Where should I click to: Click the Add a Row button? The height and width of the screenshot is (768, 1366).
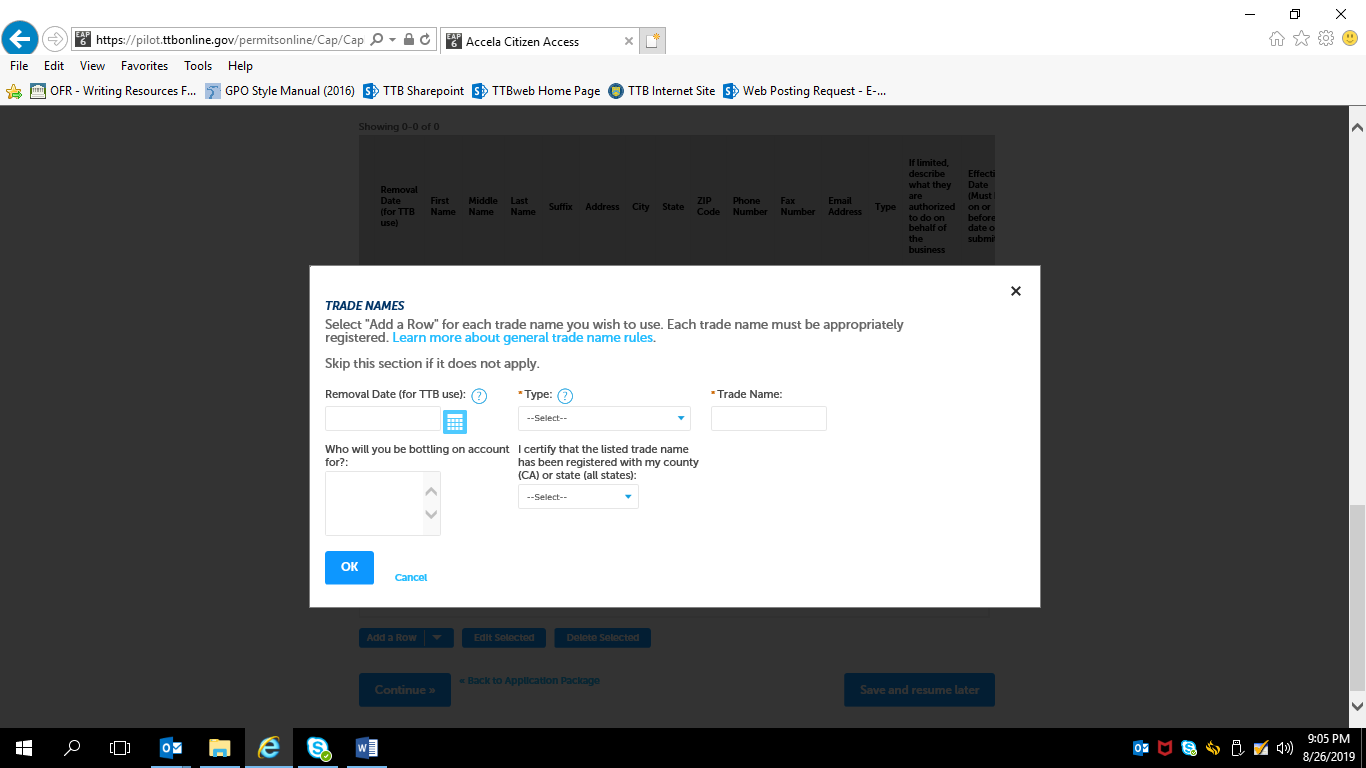click(x=392, y=638)
